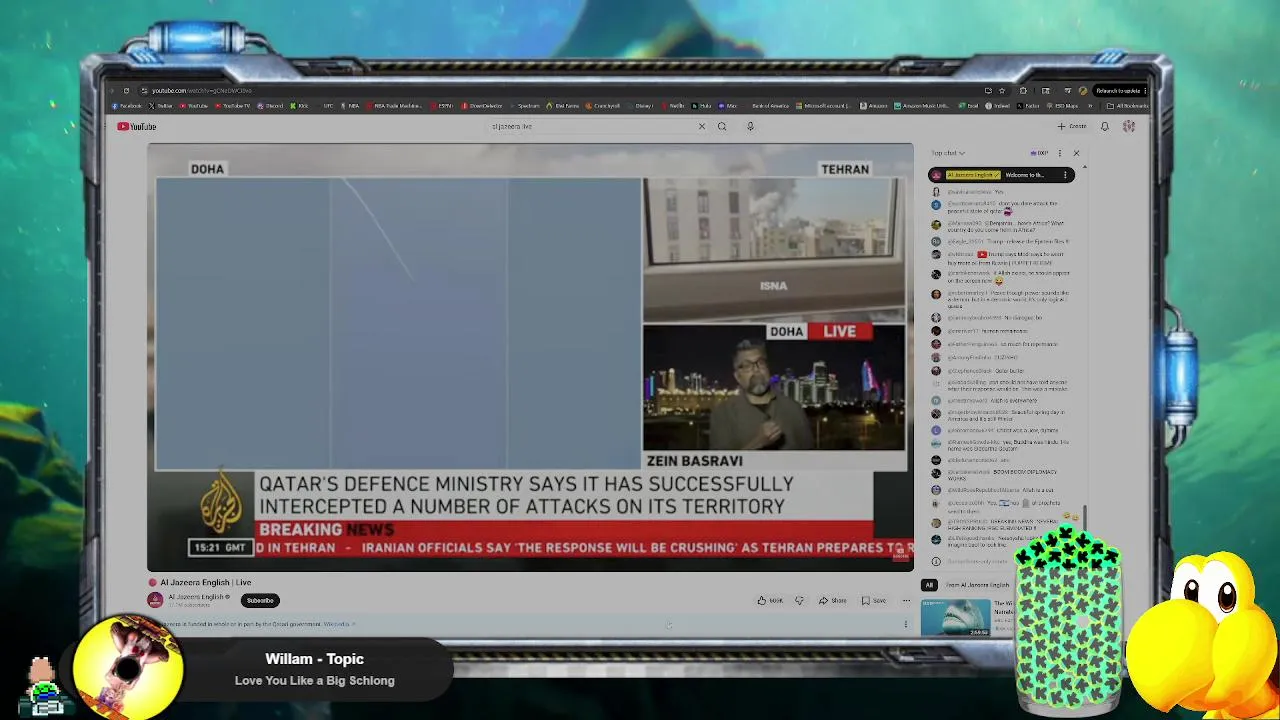1280x720 pixels.
Task: Open the chat participants badge icon
Action: (x=1039, y=153)
